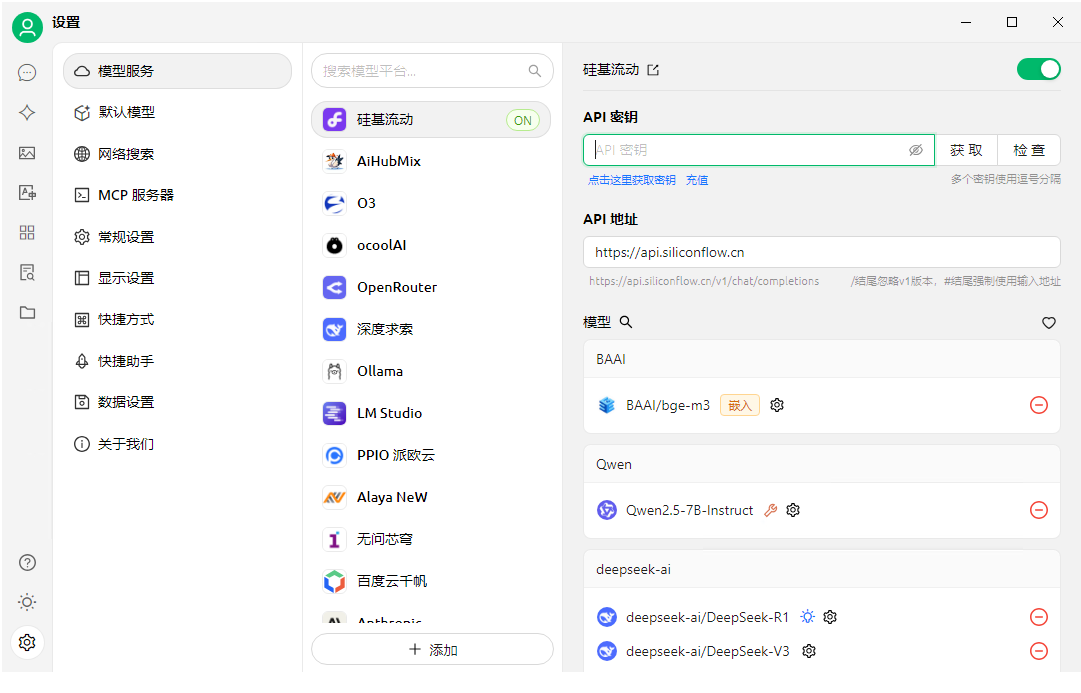Open 显示设置 settings section

click(x=177, y=278)
